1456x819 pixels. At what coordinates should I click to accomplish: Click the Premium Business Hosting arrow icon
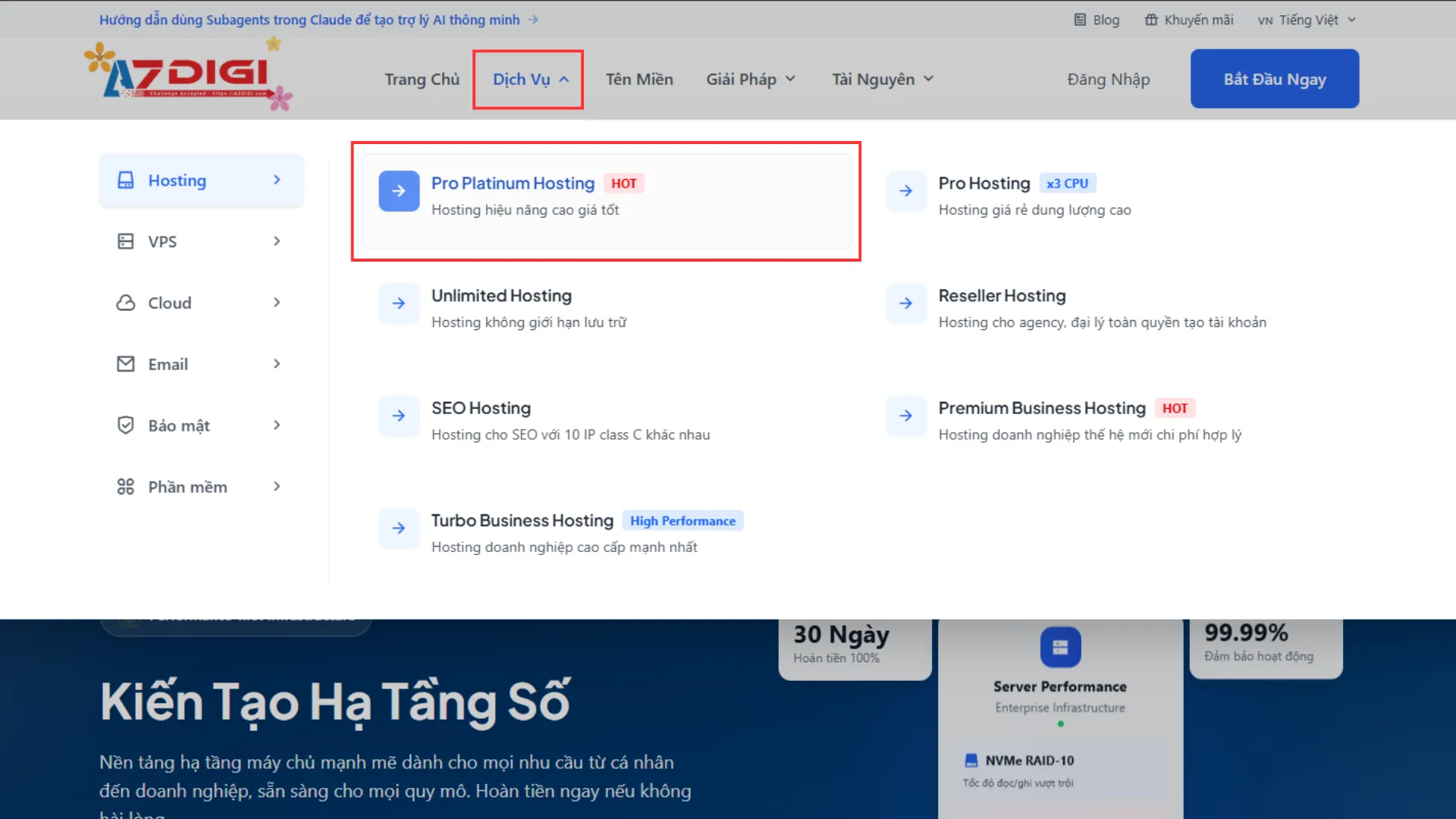[906, 416]
